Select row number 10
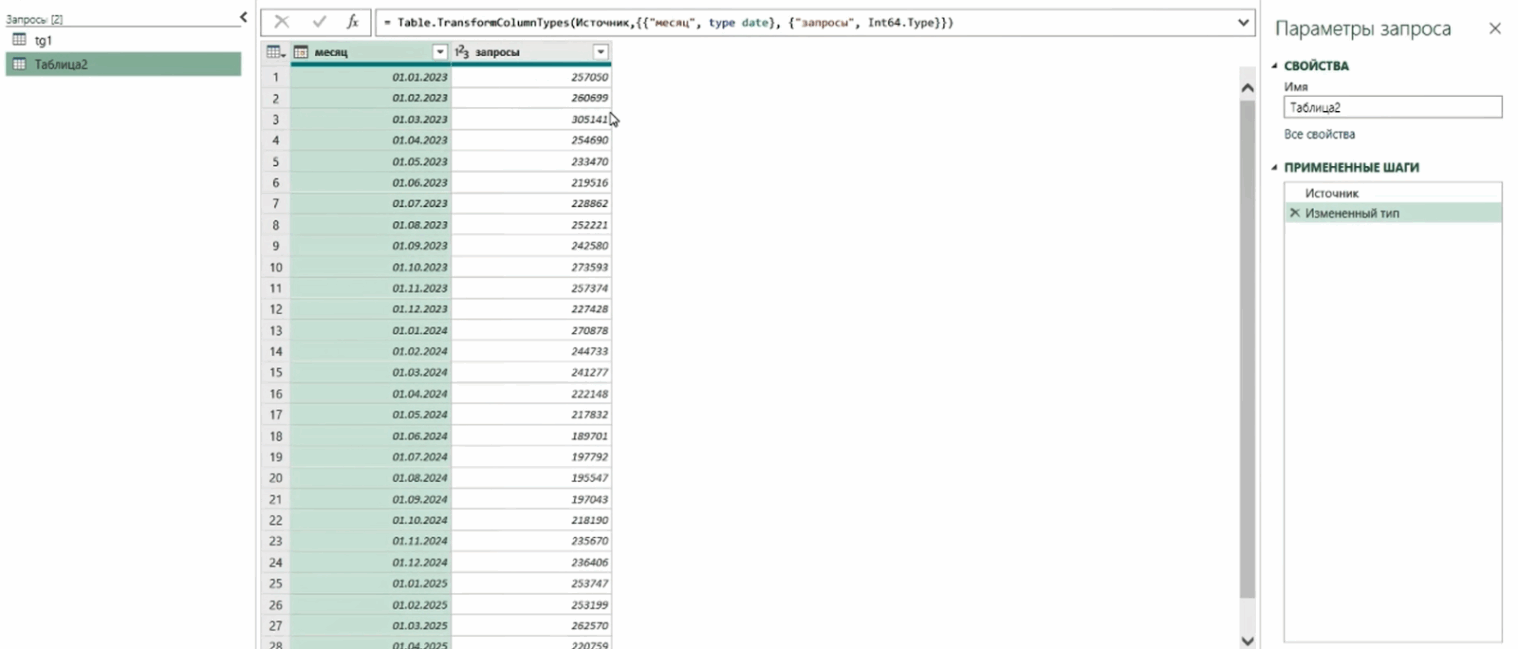1518x649 pixels. click(276, 267)
